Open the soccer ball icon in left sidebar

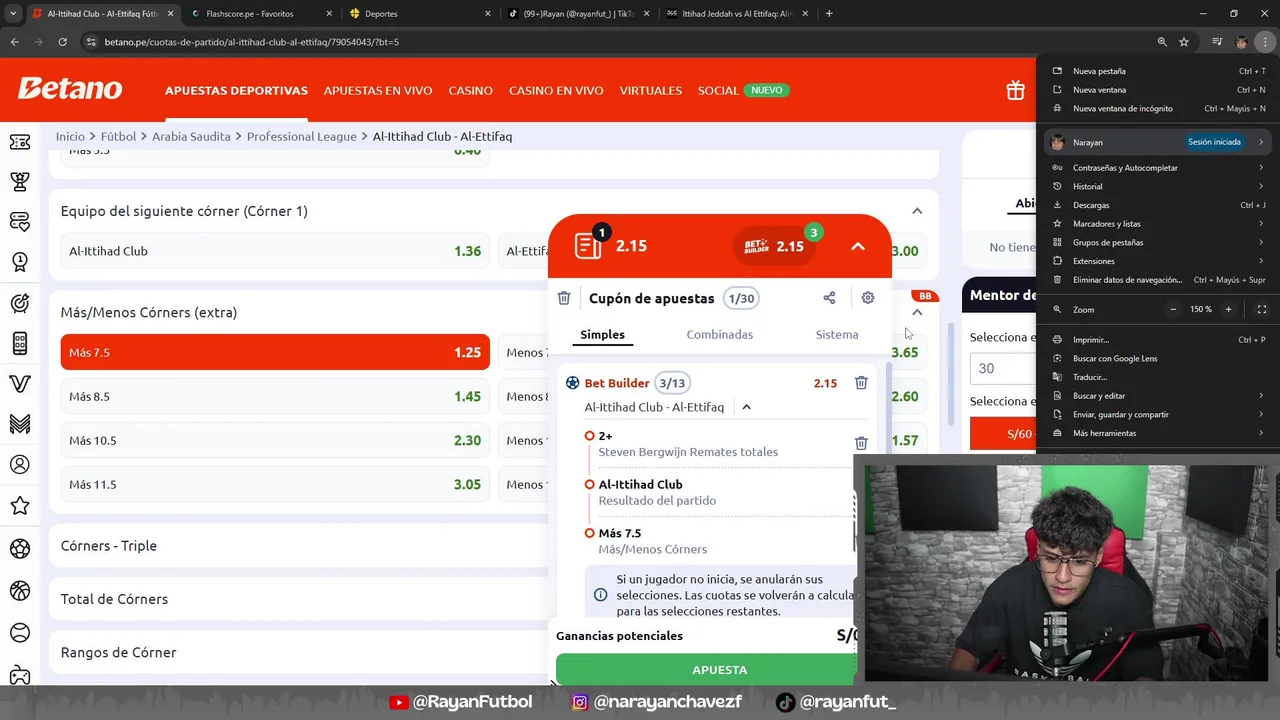(19, 548)
